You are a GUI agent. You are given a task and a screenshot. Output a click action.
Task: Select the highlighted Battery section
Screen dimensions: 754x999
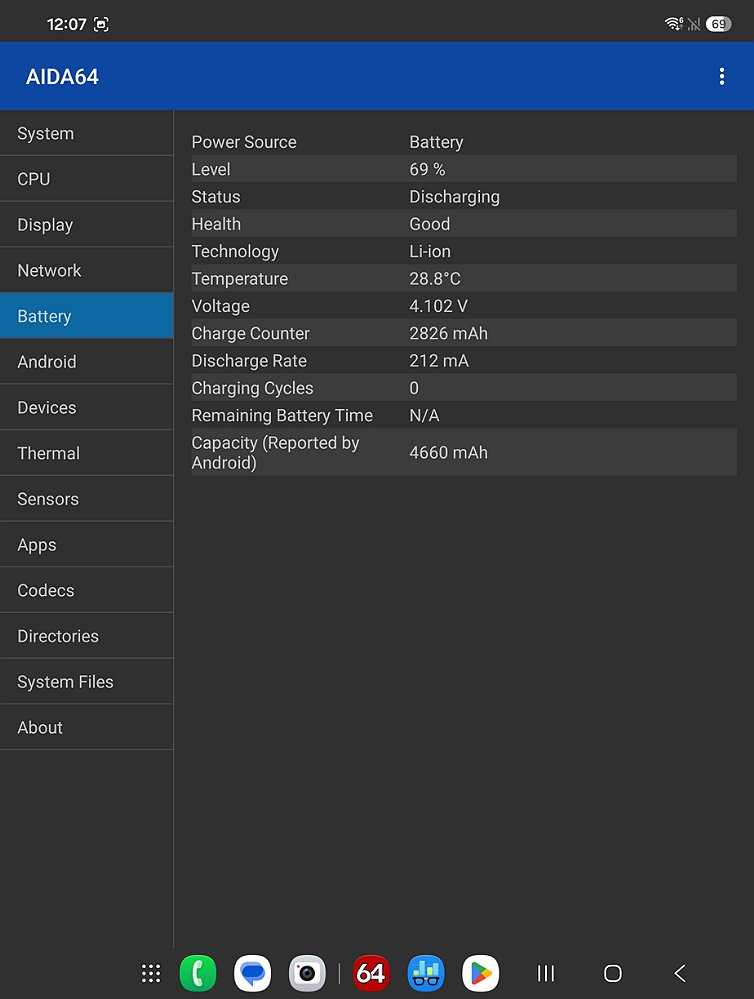point(87,316)
